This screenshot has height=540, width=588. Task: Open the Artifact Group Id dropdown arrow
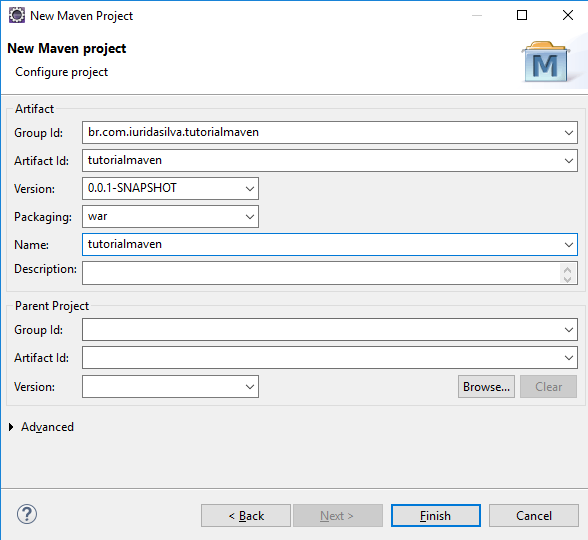pos(568,132)
